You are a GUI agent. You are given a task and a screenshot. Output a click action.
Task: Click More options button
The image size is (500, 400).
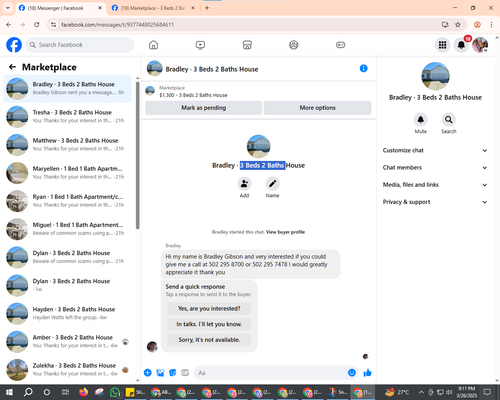317,108
